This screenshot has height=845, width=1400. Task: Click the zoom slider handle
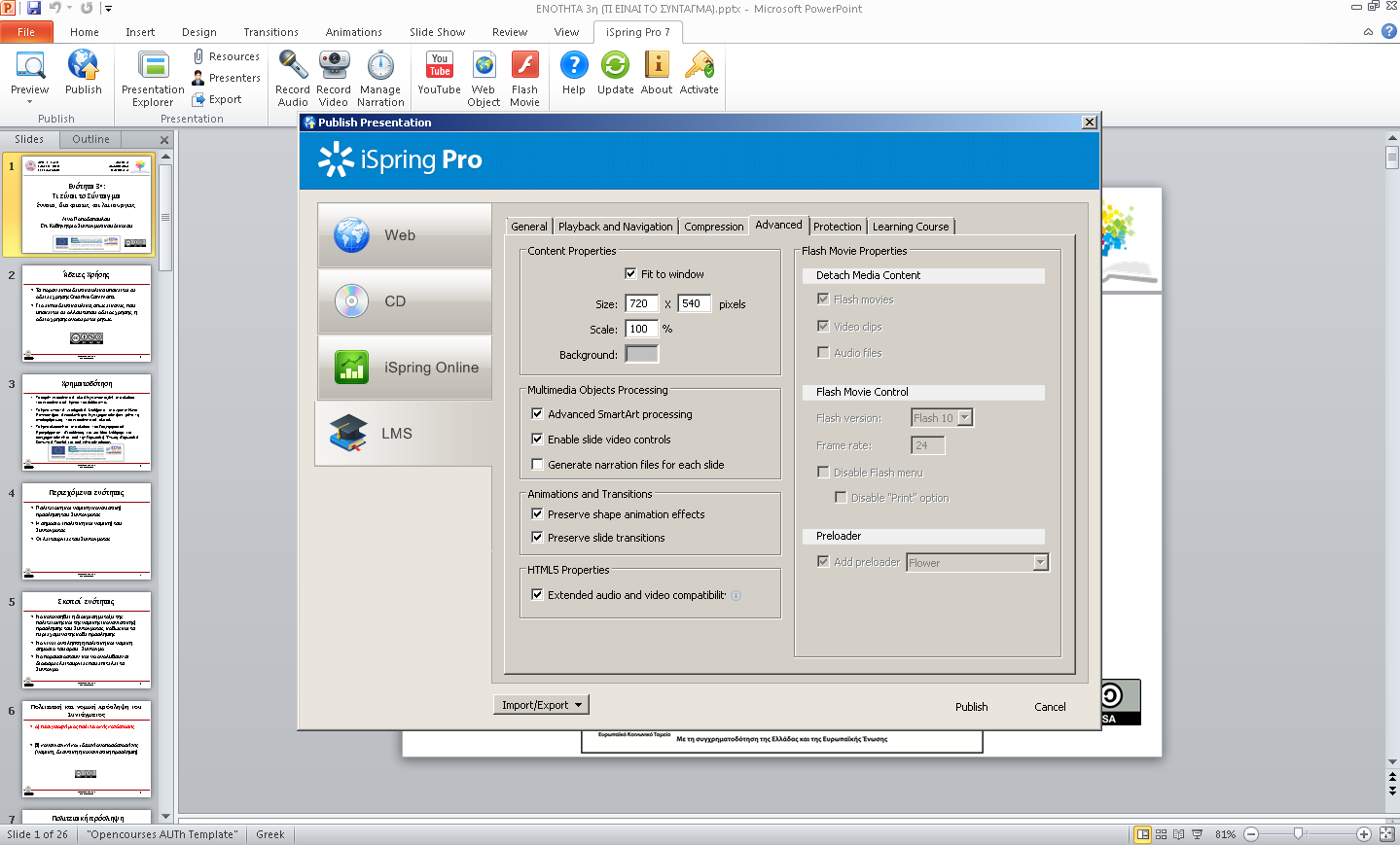[1299, 834]
